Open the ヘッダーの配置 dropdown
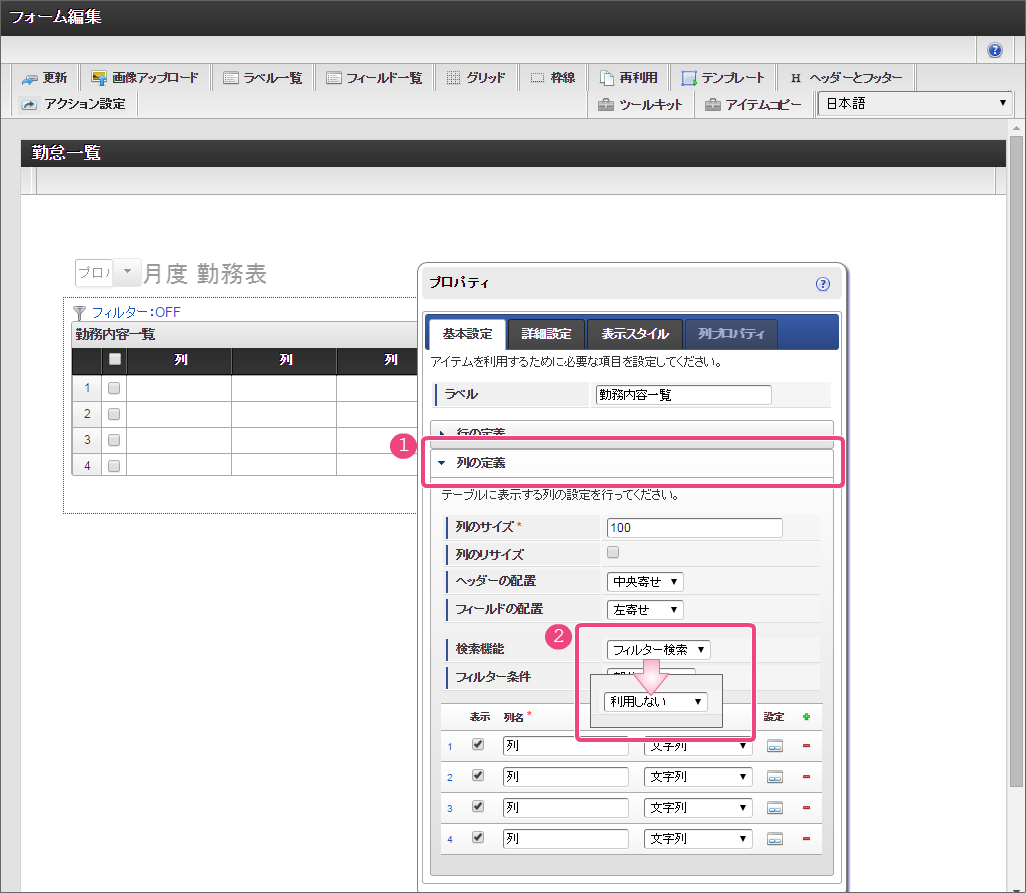The height and width of the screenshot is (893, 1026). coord(645,582)
